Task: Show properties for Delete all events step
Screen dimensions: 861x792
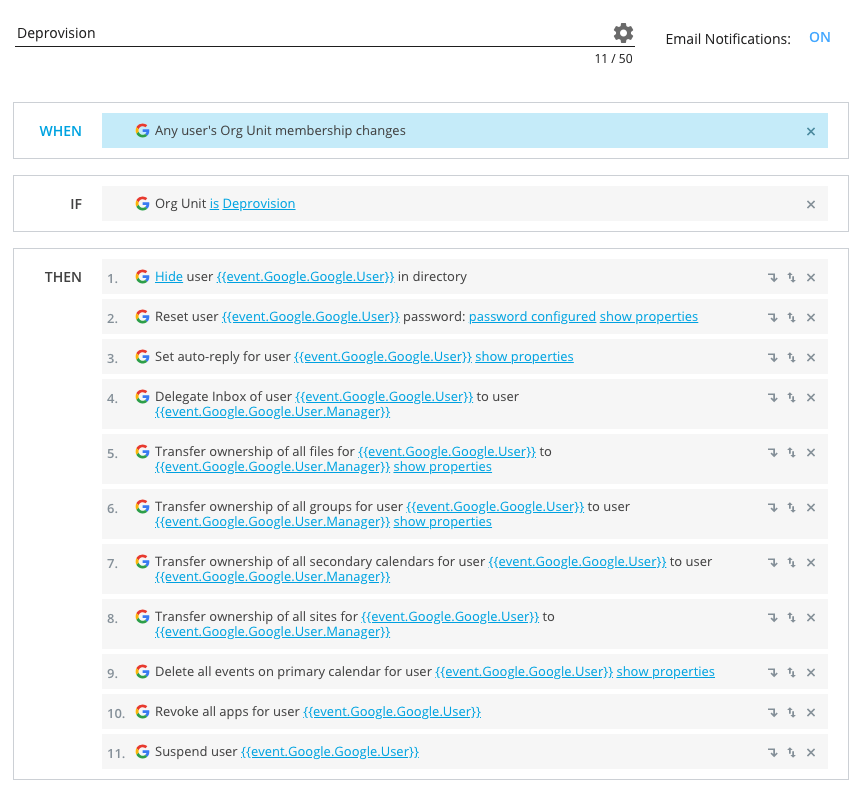Action: (665, 672)
